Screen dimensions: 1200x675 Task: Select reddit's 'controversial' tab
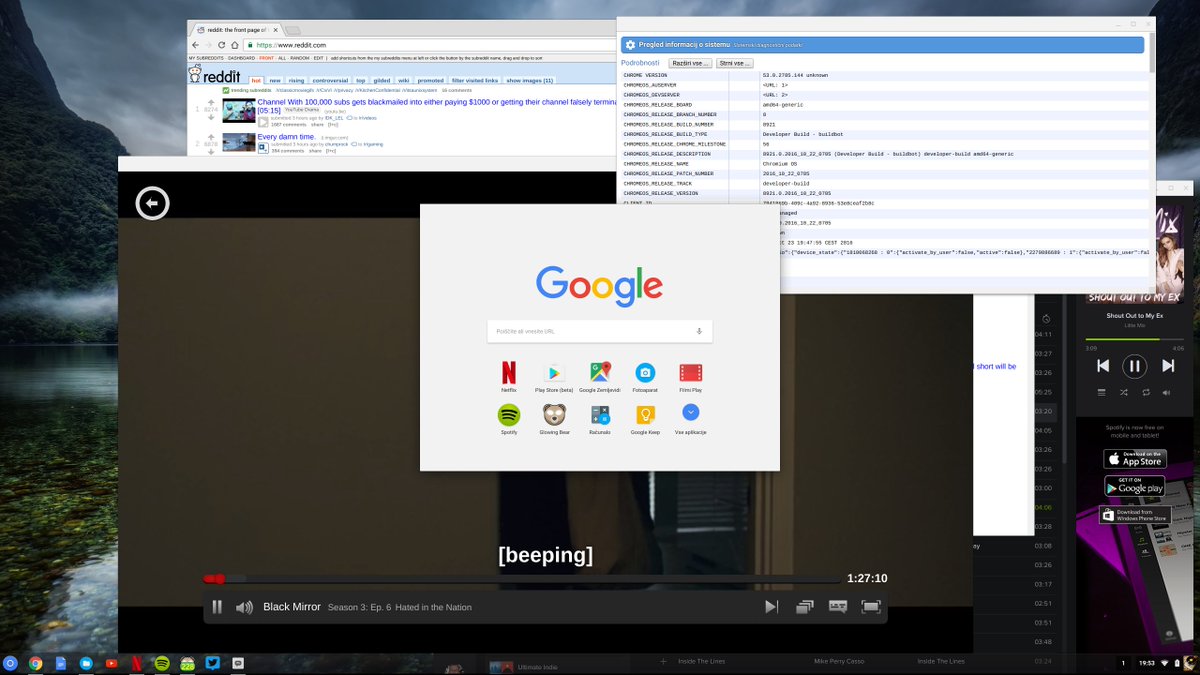pos(330,80)
